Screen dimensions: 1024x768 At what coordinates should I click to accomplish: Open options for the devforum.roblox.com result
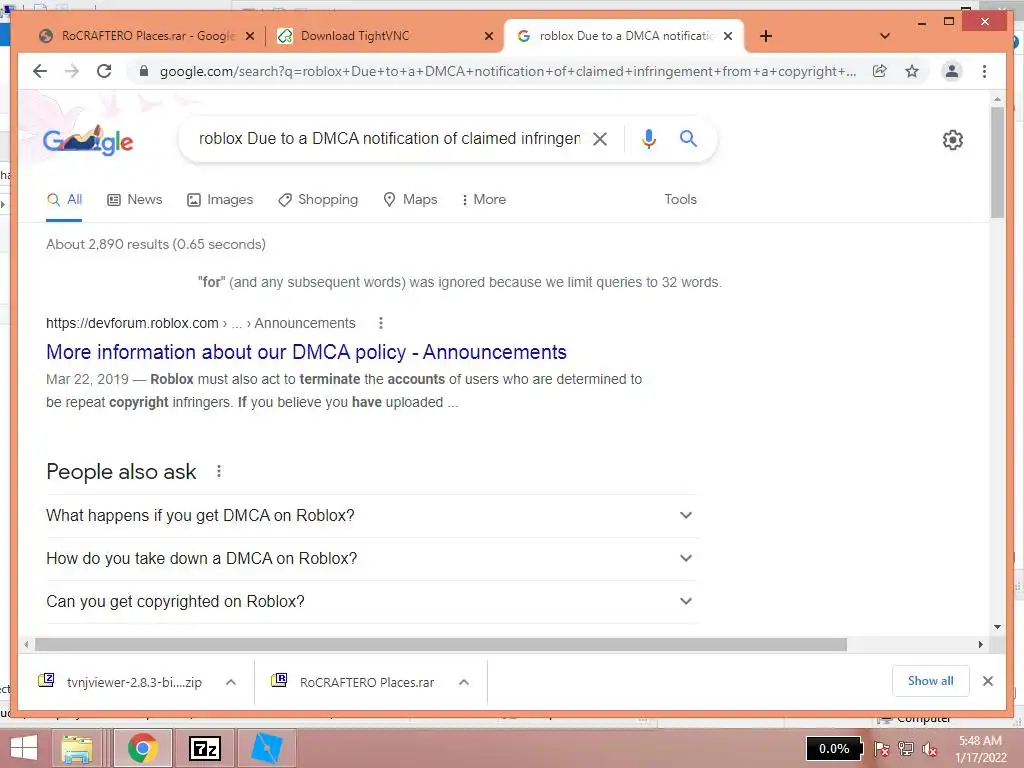tap(381, 323)
